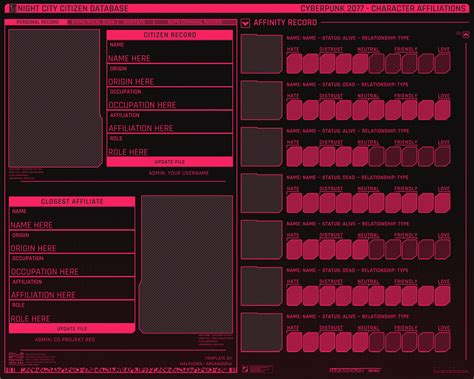Edit the Citizen Record ORIGIN HERE field
Screen dimensions: 474x379
170,75
